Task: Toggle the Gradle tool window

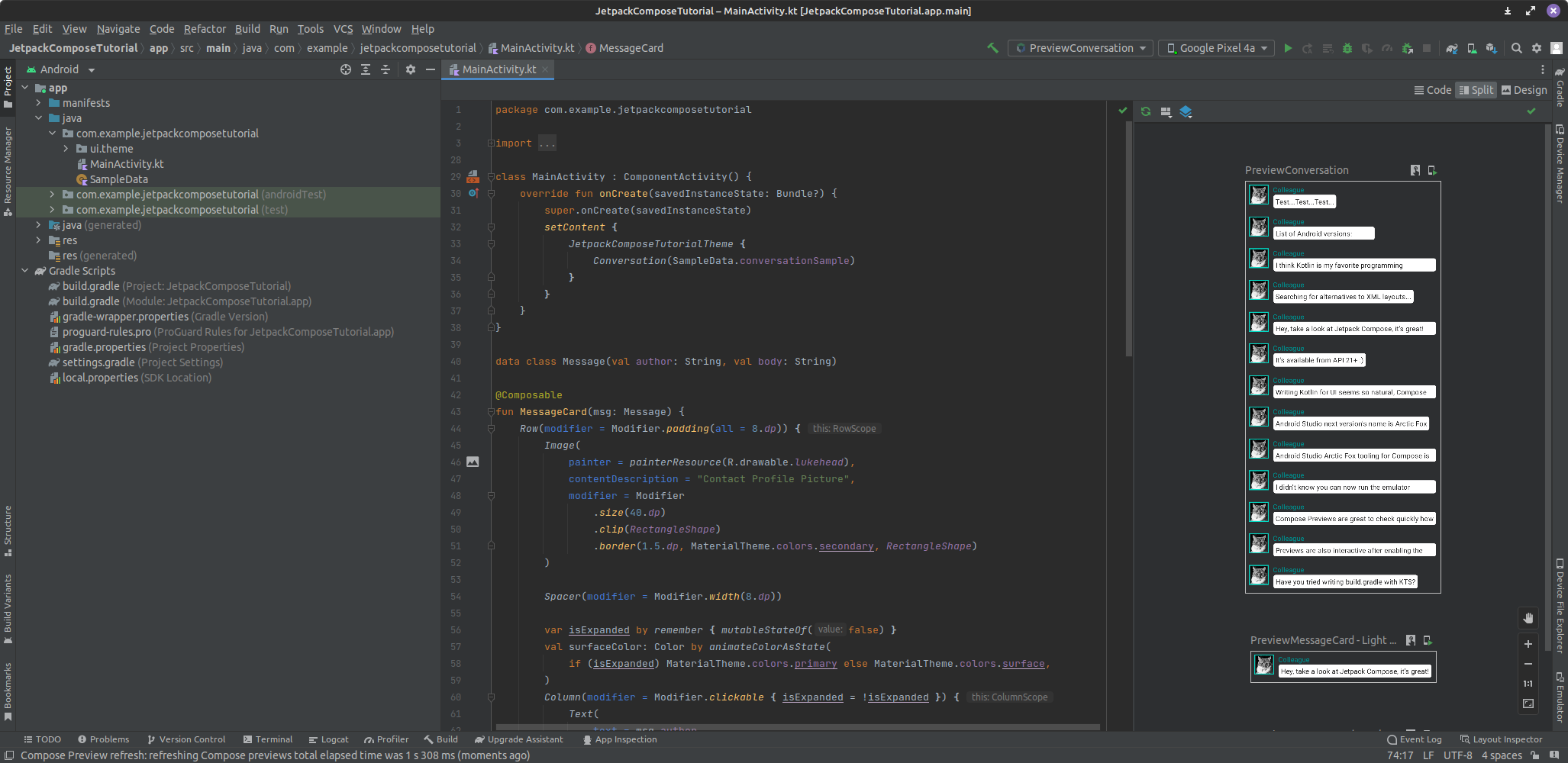Action: coord(1560,87)
